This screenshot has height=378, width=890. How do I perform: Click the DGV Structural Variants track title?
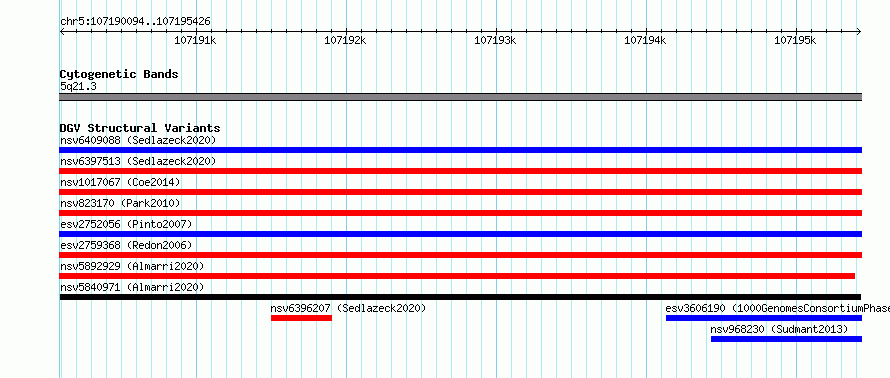tap(140, 128)
